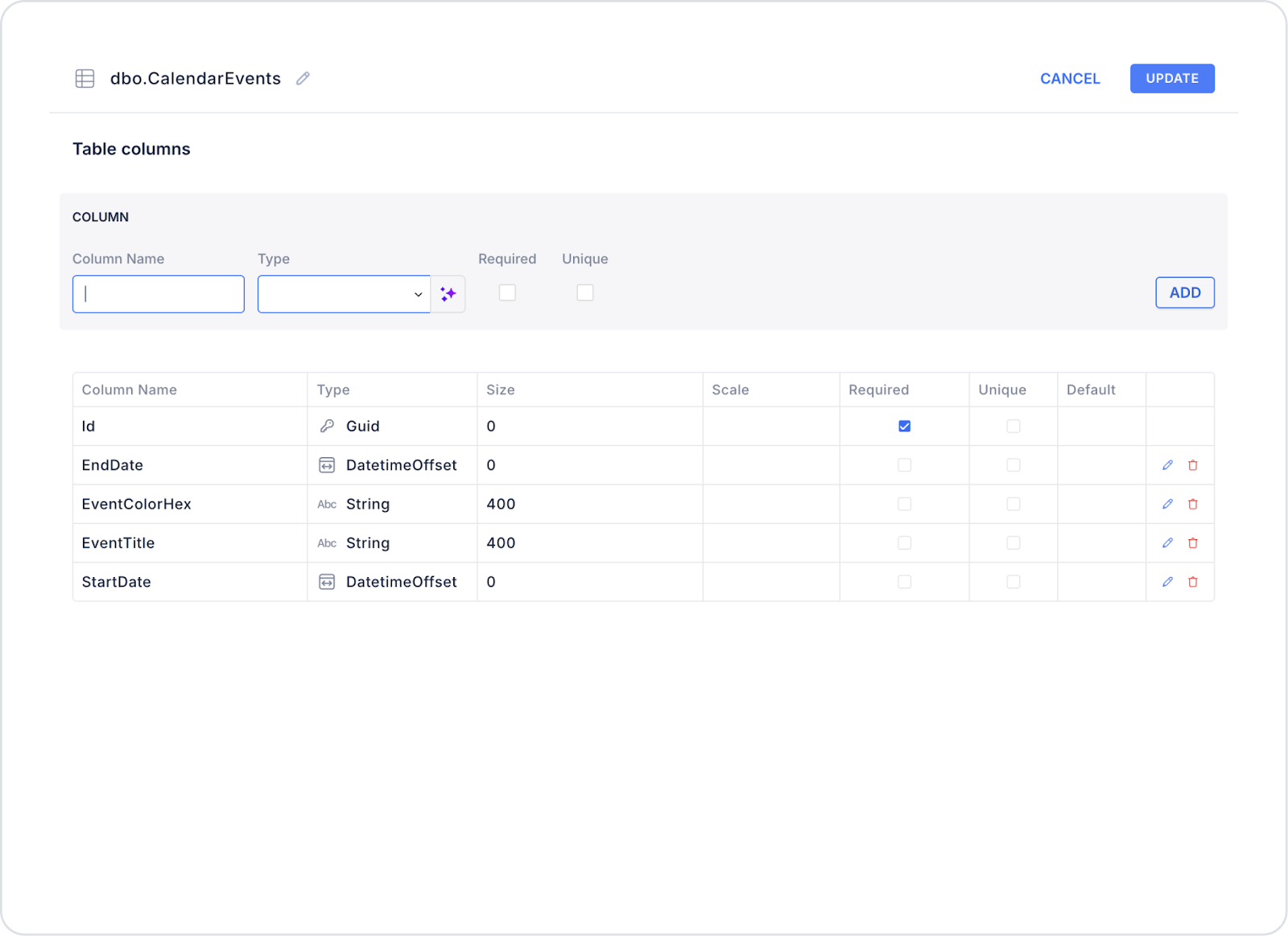Select the EventColorHex column name cell
The height and width of the screenshot is (936, 1288).
coord(190,504)
